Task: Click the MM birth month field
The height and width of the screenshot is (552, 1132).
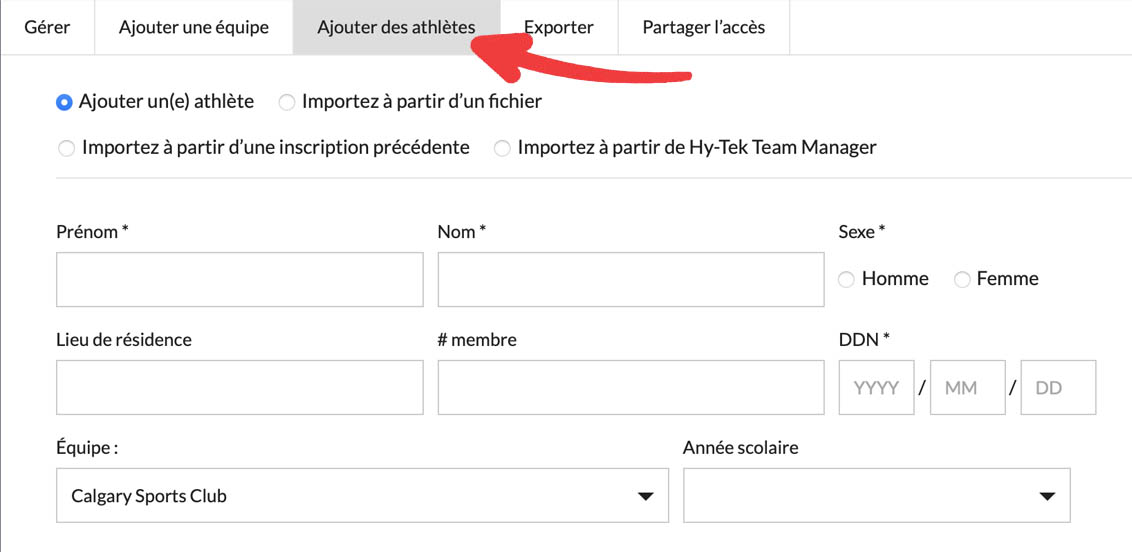Action: pyautogui.click(x=967, y=387)
